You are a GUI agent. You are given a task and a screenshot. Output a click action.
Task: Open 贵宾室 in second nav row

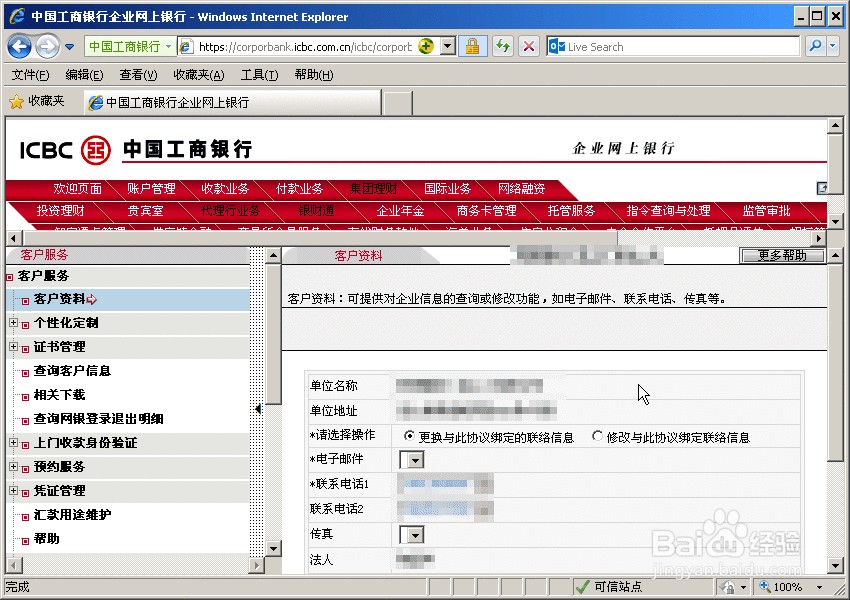[x=145, y=211]
